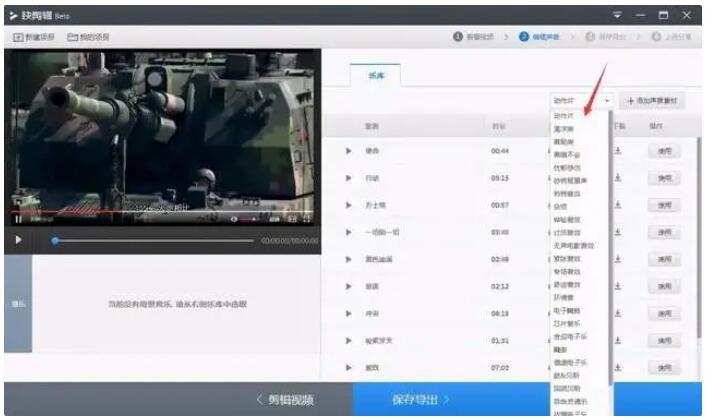This screenshot has height=420, width=706.
Task: Select the blue music track label block
Action: pyautogui.click(x=18, y=304)
